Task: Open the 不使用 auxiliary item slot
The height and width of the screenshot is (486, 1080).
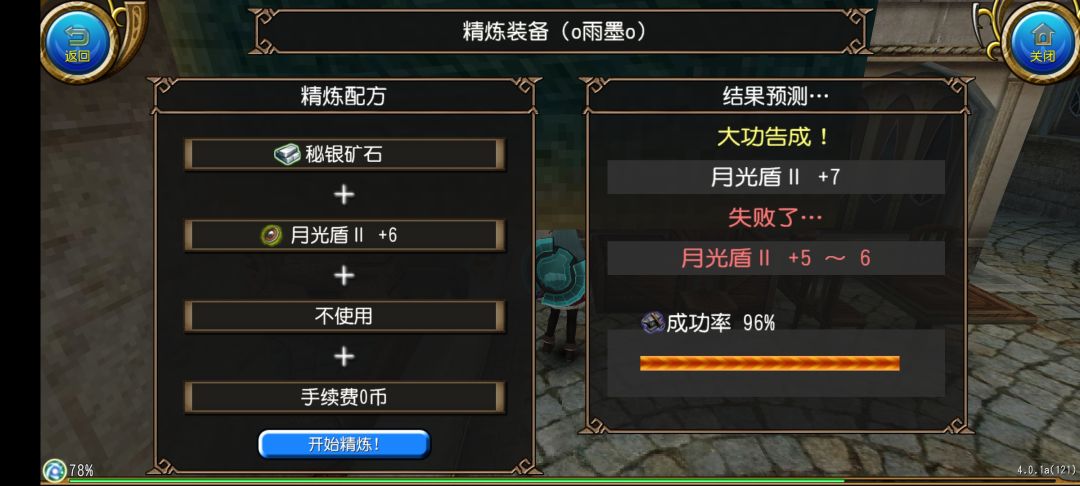Action: pos(344,316)
